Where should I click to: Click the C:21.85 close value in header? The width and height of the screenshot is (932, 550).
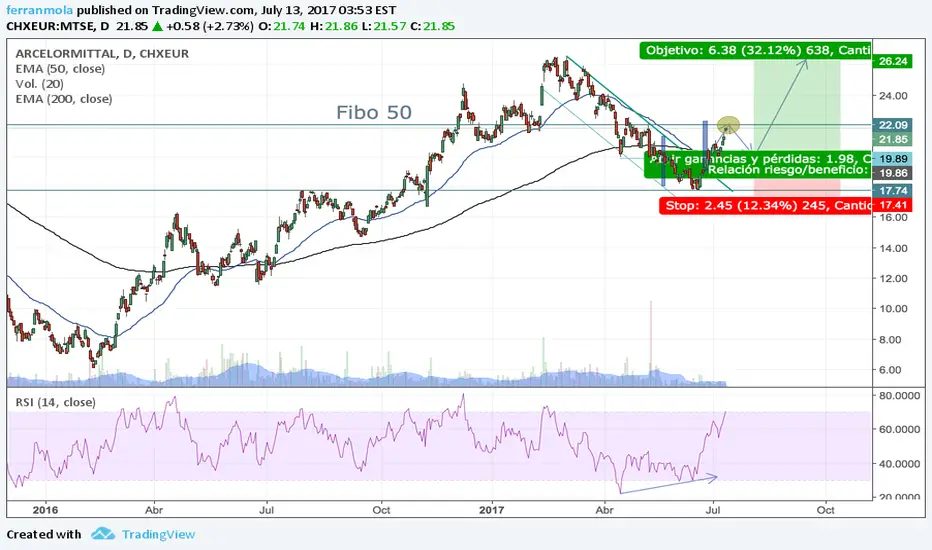click(432, 26)
